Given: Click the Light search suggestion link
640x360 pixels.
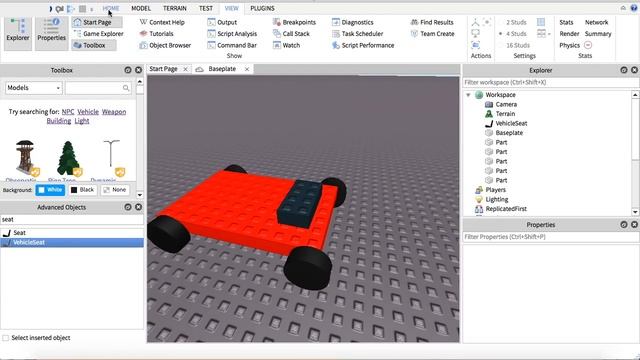Looking at the screenshot, I should point(82,121).
